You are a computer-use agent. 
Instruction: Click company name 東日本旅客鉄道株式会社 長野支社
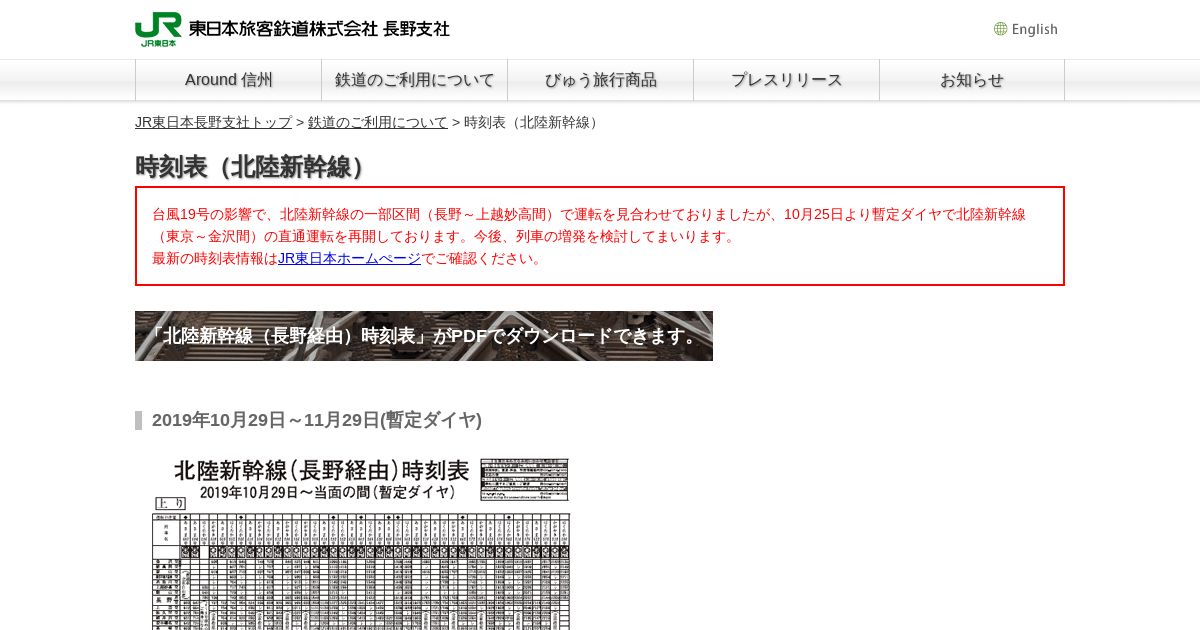click(x=319, y=28)
